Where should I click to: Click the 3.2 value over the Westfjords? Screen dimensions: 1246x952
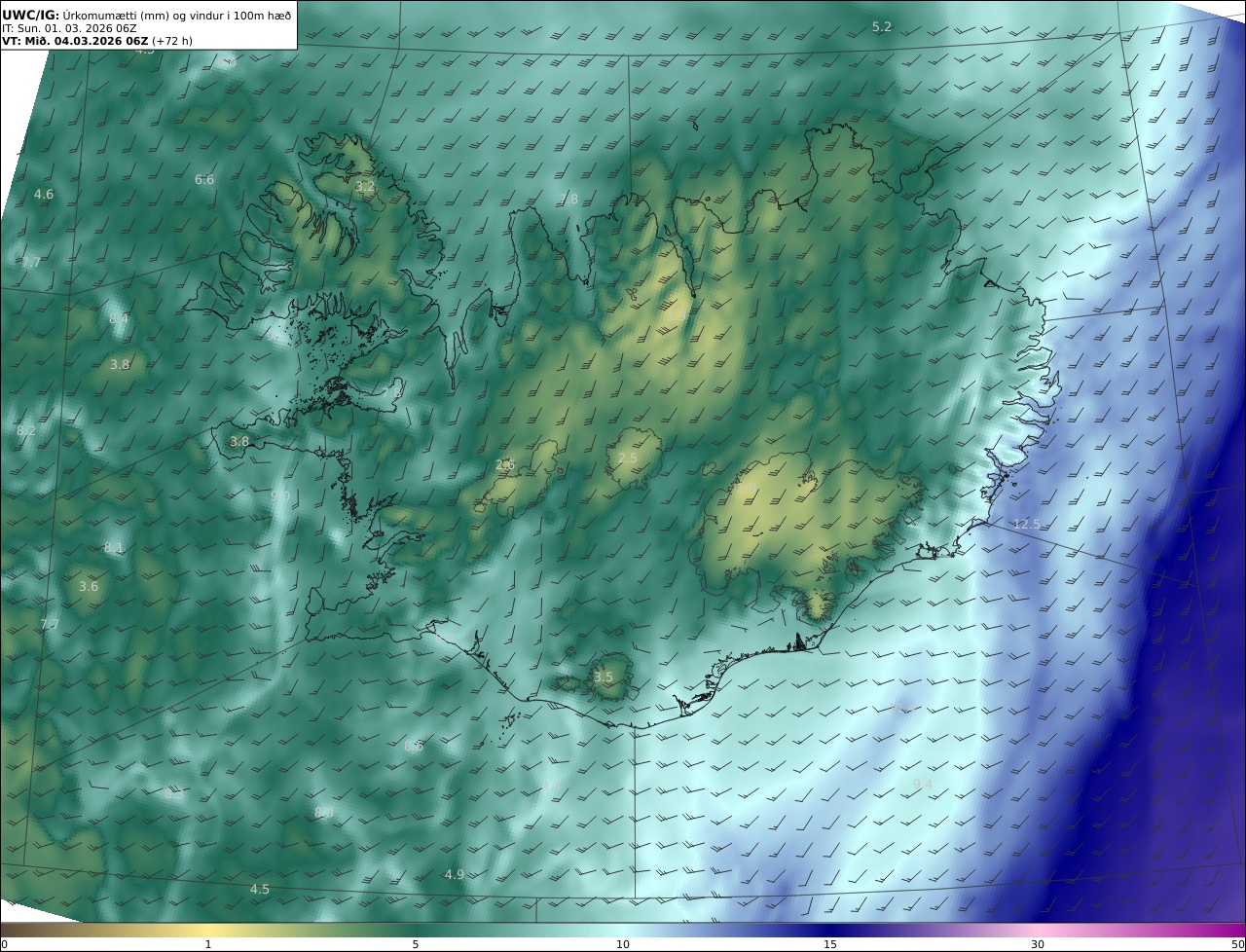tap(365, 186)
